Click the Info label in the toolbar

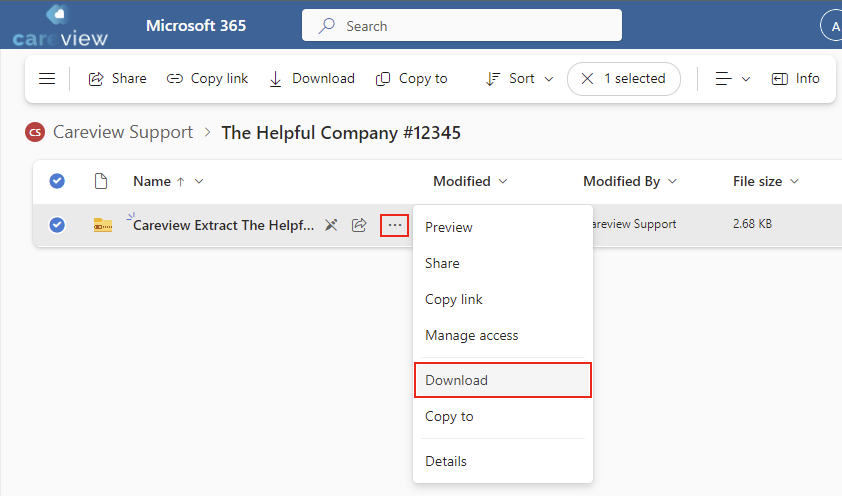(x=808, y=78)
